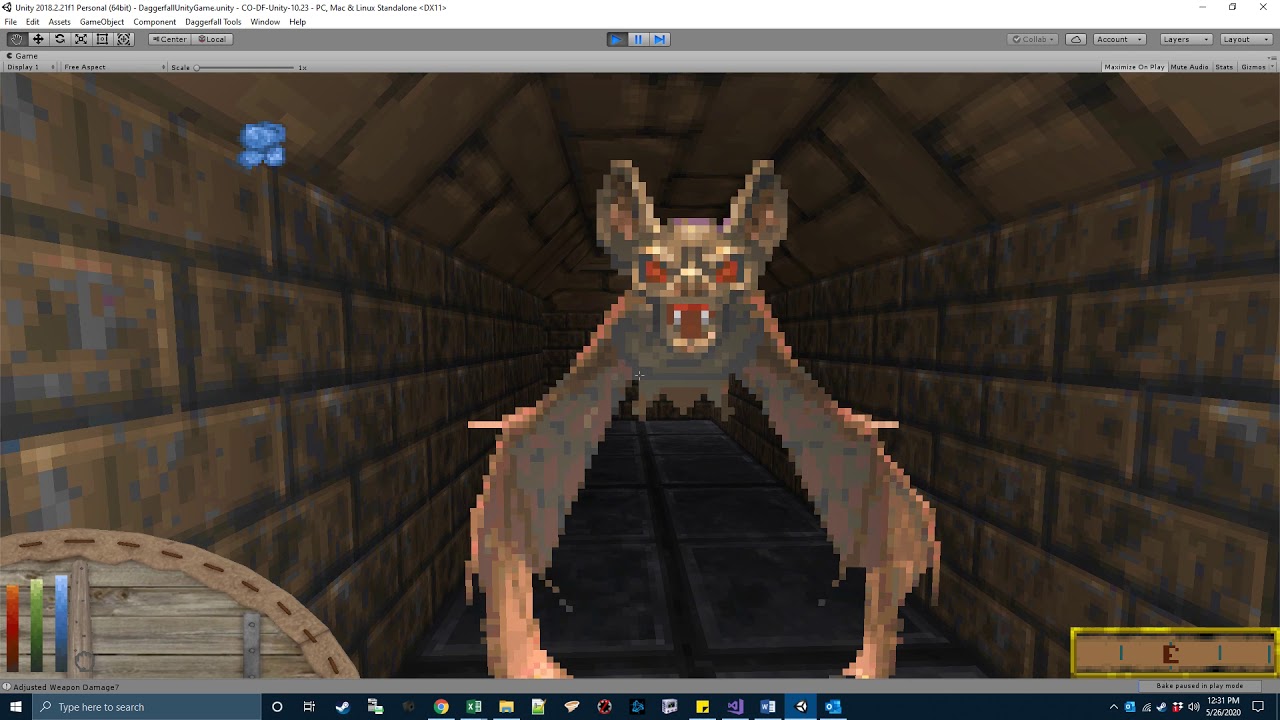
Task: Open the Window menu
Action: pos(265,22)
